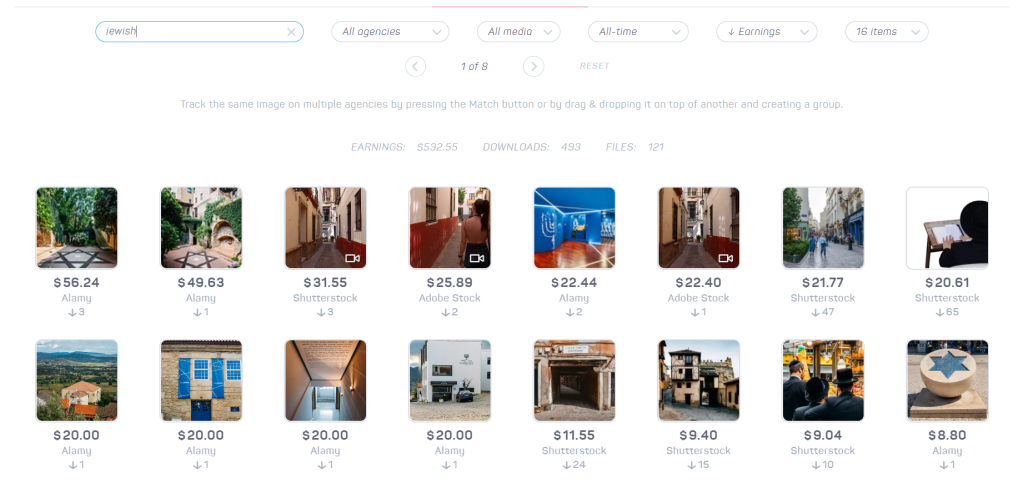Open the 16 items per page dropdown
The image size is (1023, 493).
click(x=887, y=31)
